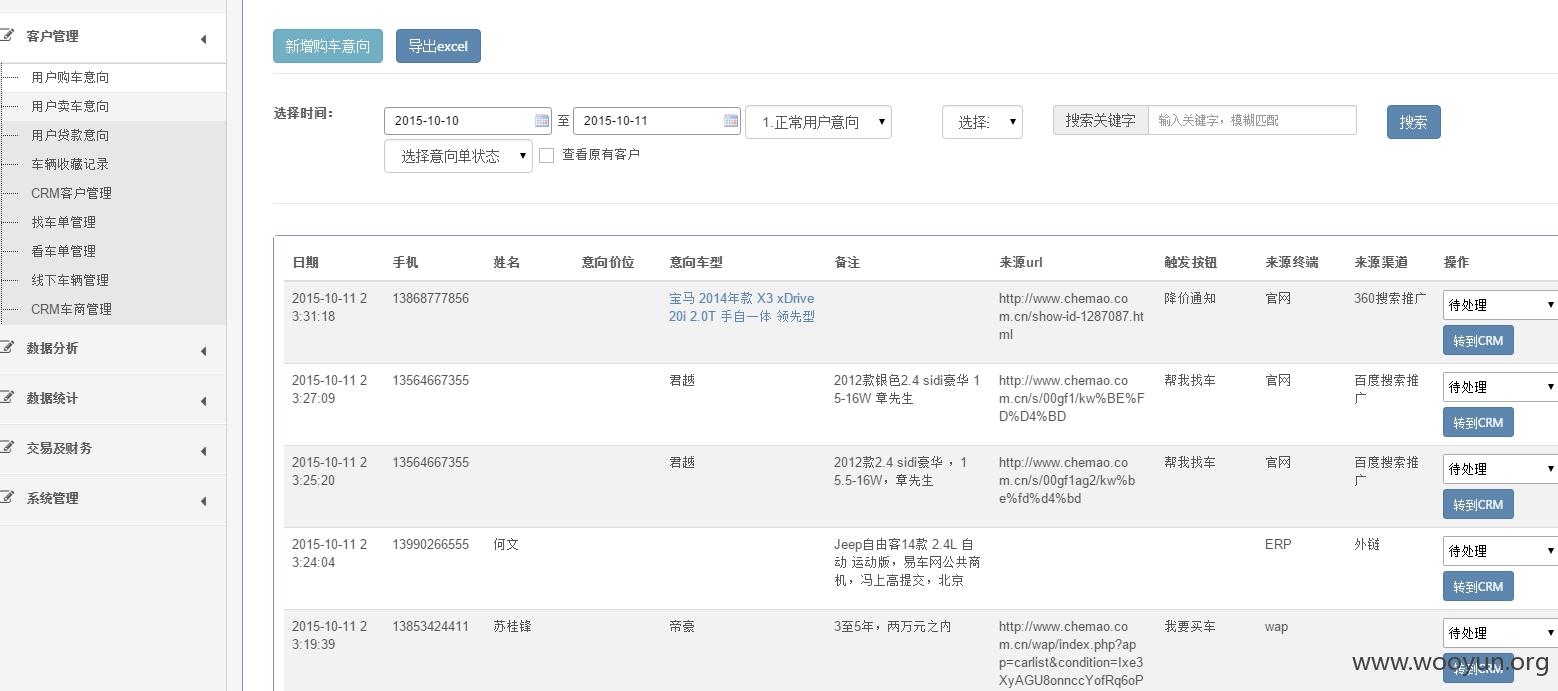The width and height of the screenshot is (1558, 691).
Task: Click the 来源渠道 column header
Action: (1381, 262)
